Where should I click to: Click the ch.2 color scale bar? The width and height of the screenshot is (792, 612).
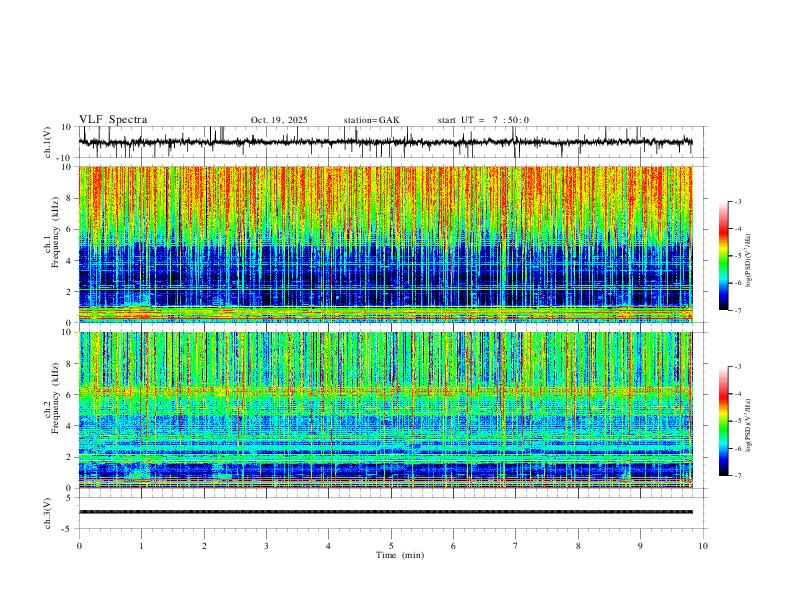(x=723, y=421)
